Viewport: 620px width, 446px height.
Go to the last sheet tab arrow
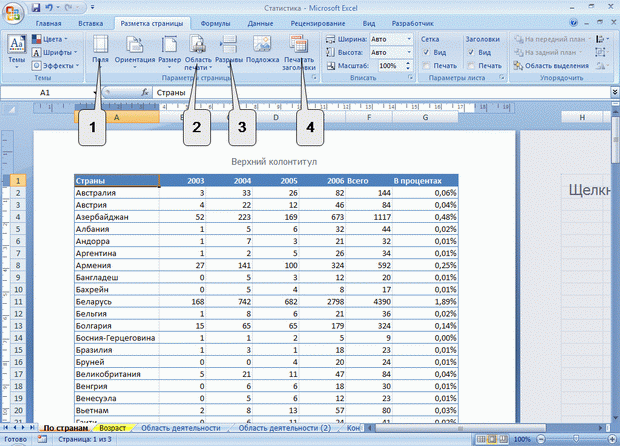(x=31, y=428)
